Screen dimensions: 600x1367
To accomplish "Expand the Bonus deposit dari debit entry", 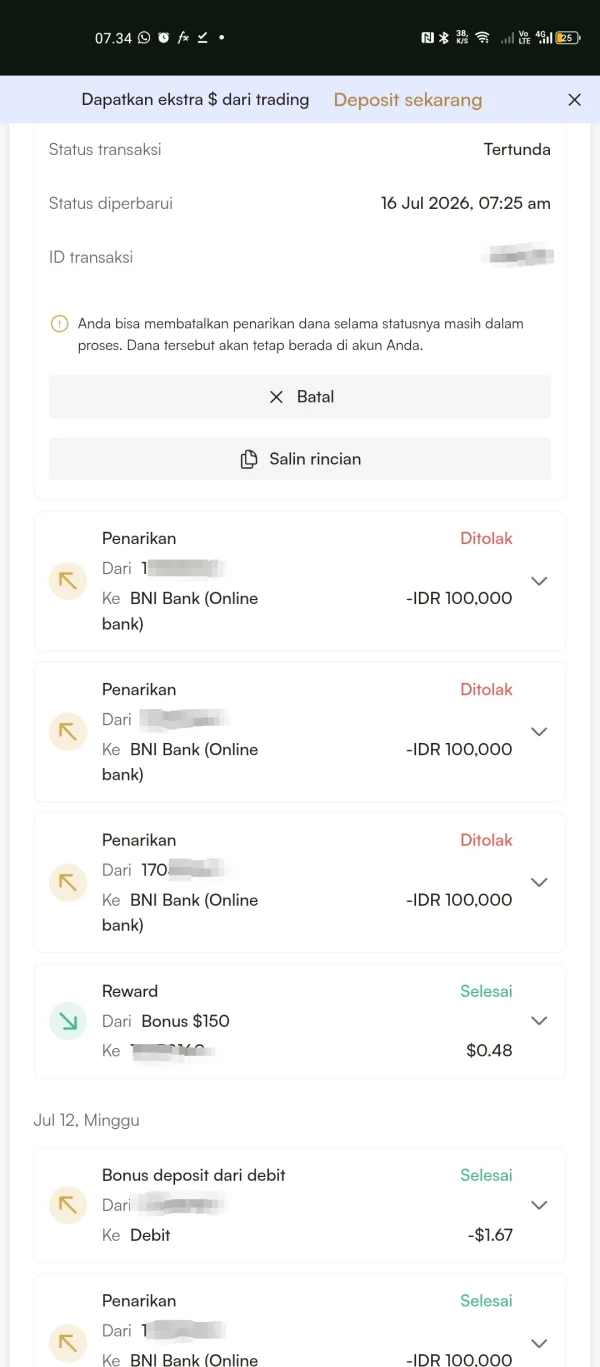I will (x=539, y=1205).
